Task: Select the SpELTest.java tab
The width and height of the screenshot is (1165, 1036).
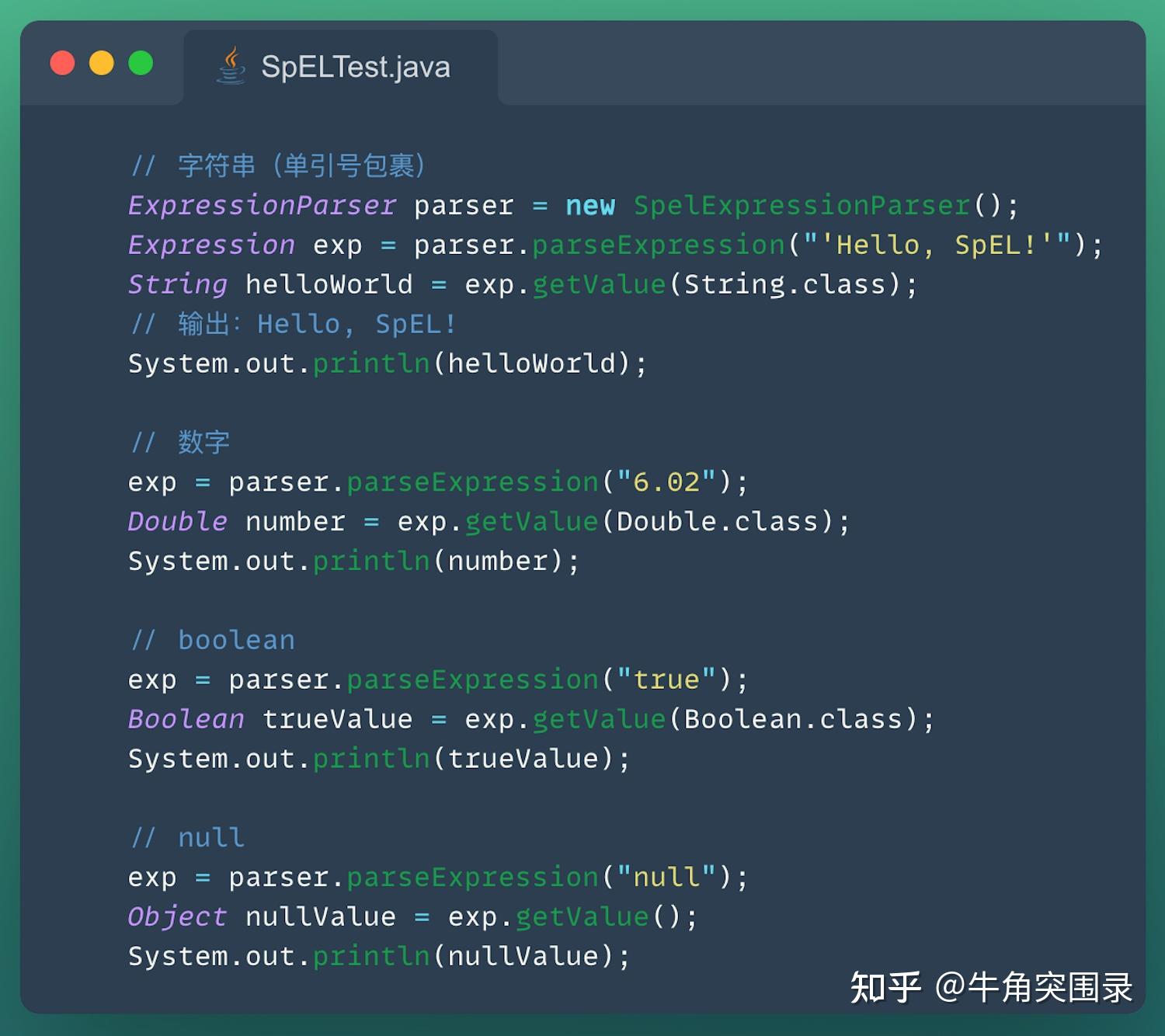Action: (x=356, y=68)
